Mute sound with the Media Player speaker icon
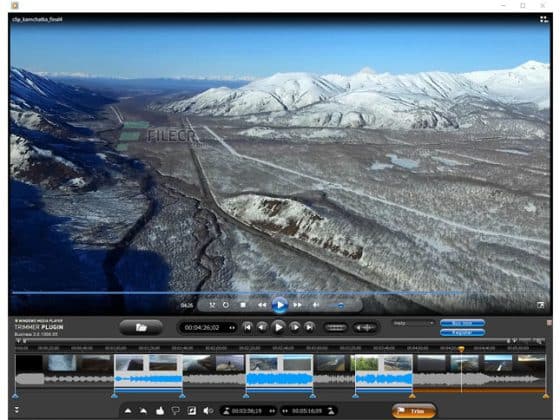The image size is (560, 420). pos(316,305)
